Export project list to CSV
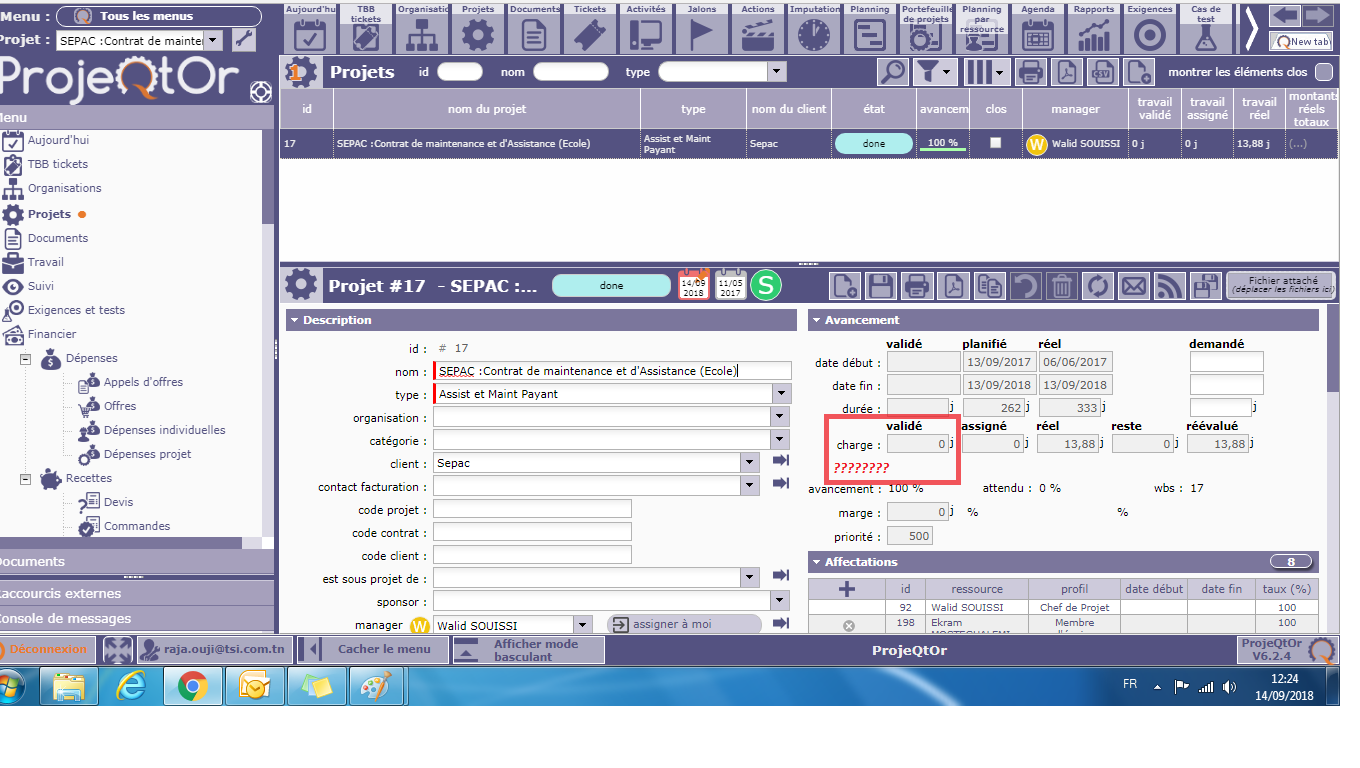This screenshot has width=1360, height=768. click(x=1102, y=72)
